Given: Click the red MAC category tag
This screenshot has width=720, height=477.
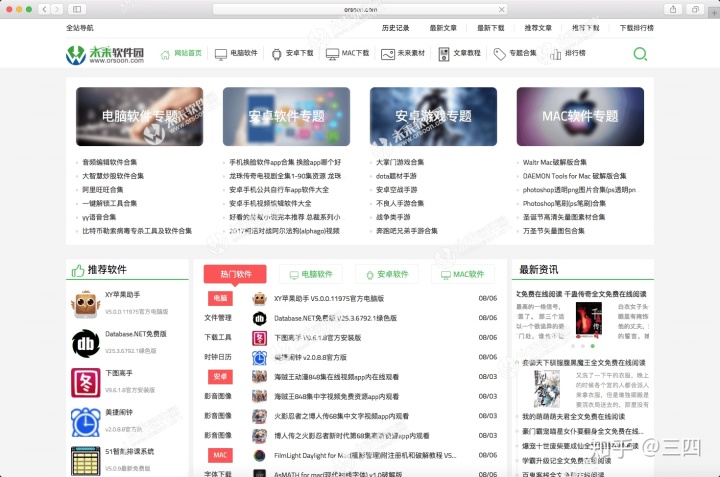Looking at the screenshot, I should click(220, 455).
